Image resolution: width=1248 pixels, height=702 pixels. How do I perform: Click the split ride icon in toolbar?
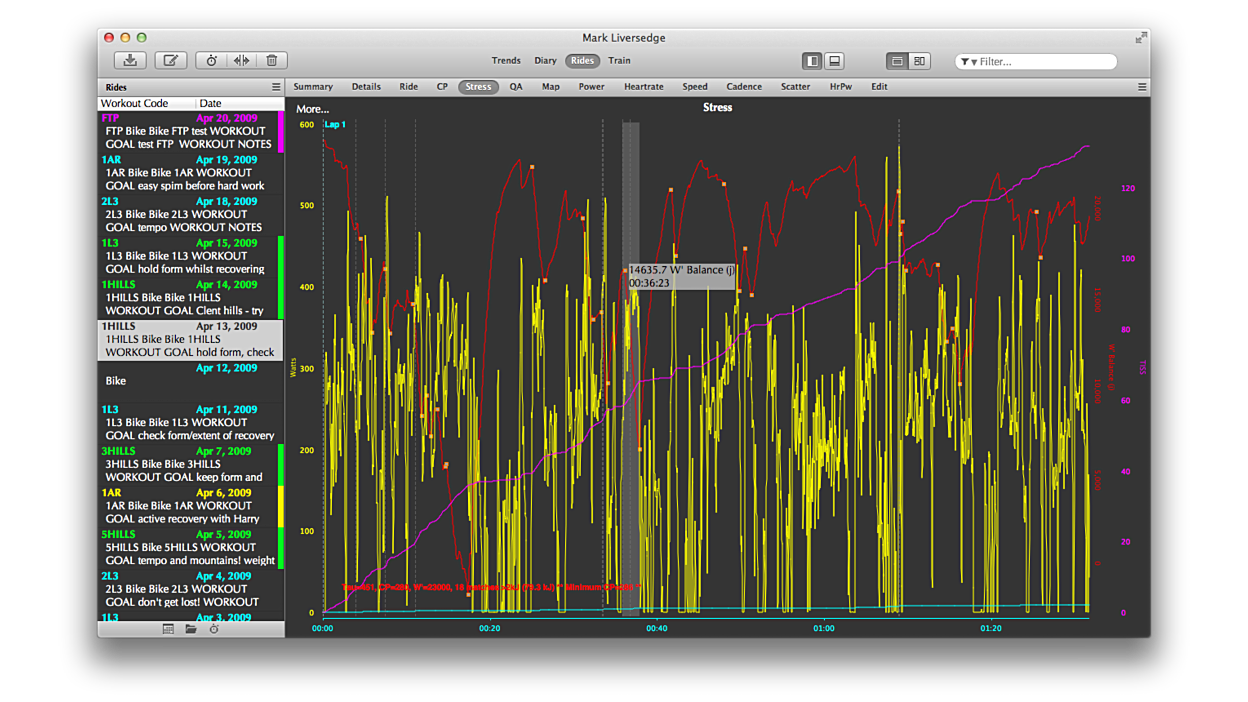[241, 61]
